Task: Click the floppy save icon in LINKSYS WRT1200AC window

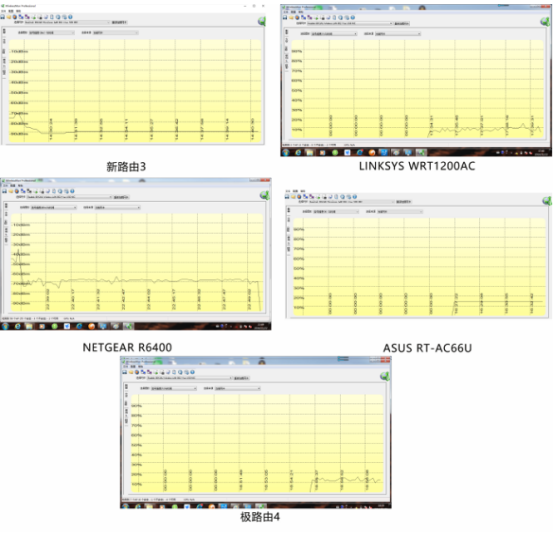Action: pos(285,17)
